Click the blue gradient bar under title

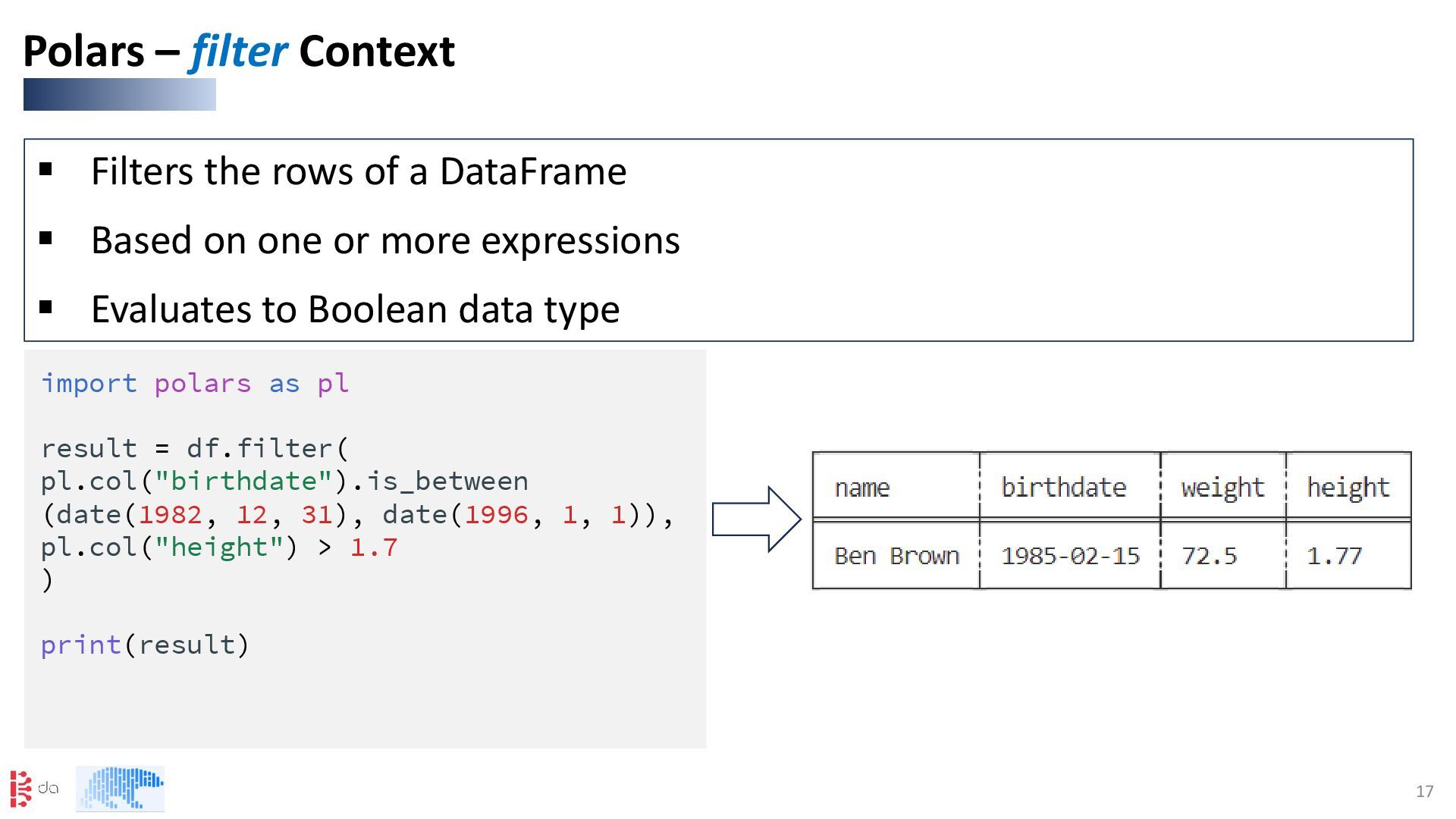[x=119, y=95]
